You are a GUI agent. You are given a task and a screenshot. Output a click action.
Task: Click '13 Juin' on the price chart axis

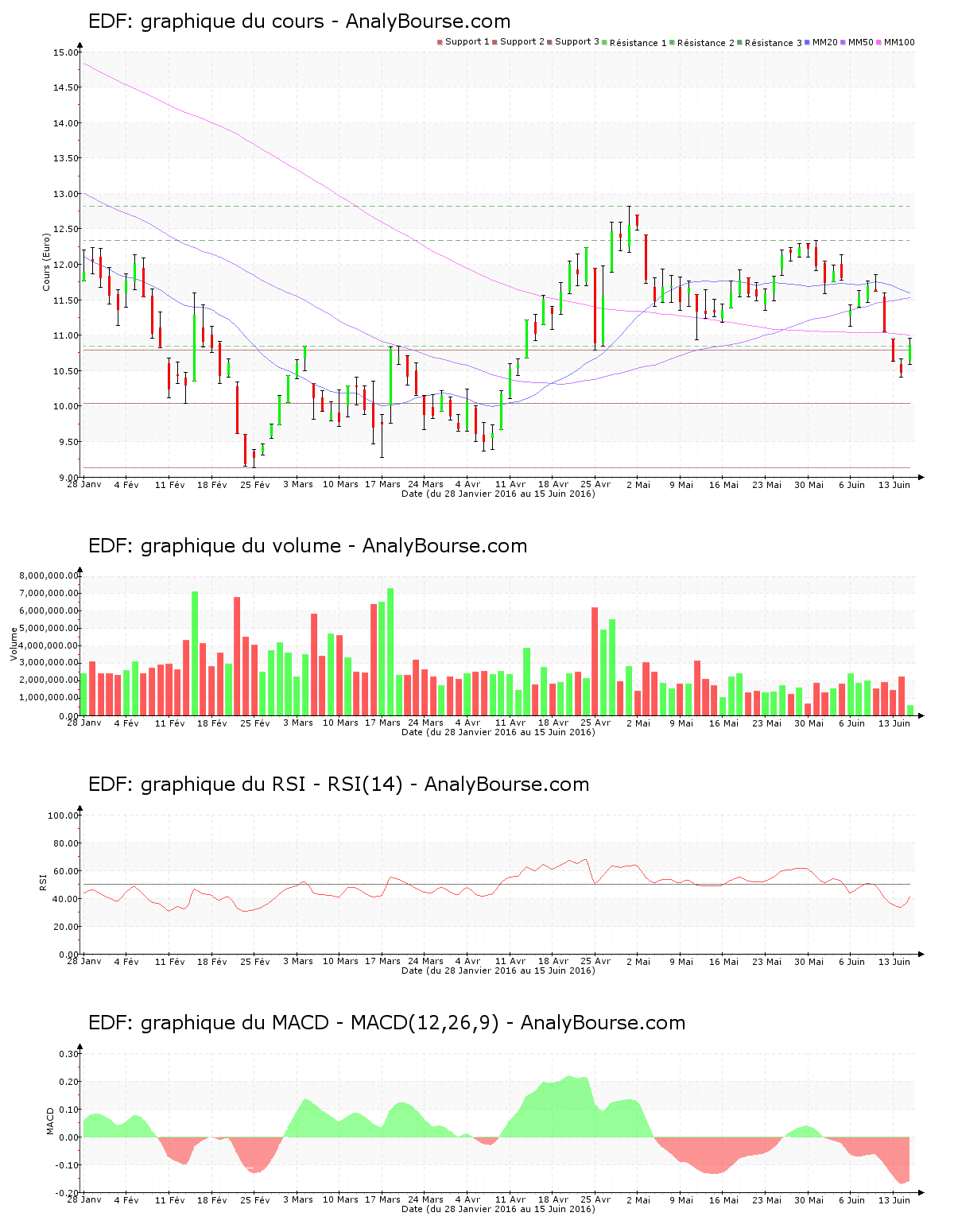[x=894, y=485]
